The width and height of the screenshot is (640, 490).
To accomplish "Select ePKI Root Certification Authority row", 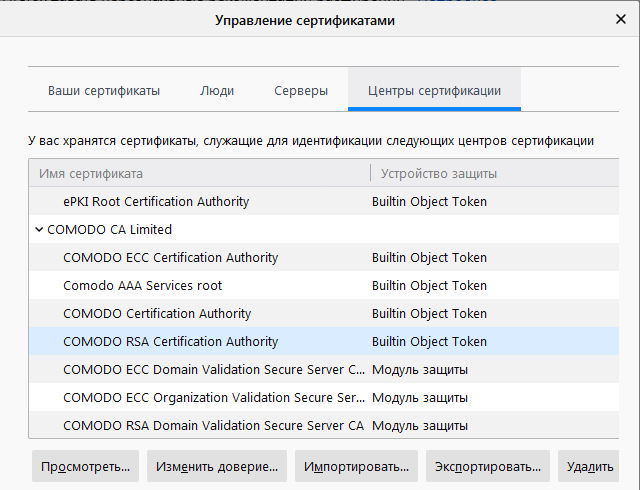I will point(324,201).
